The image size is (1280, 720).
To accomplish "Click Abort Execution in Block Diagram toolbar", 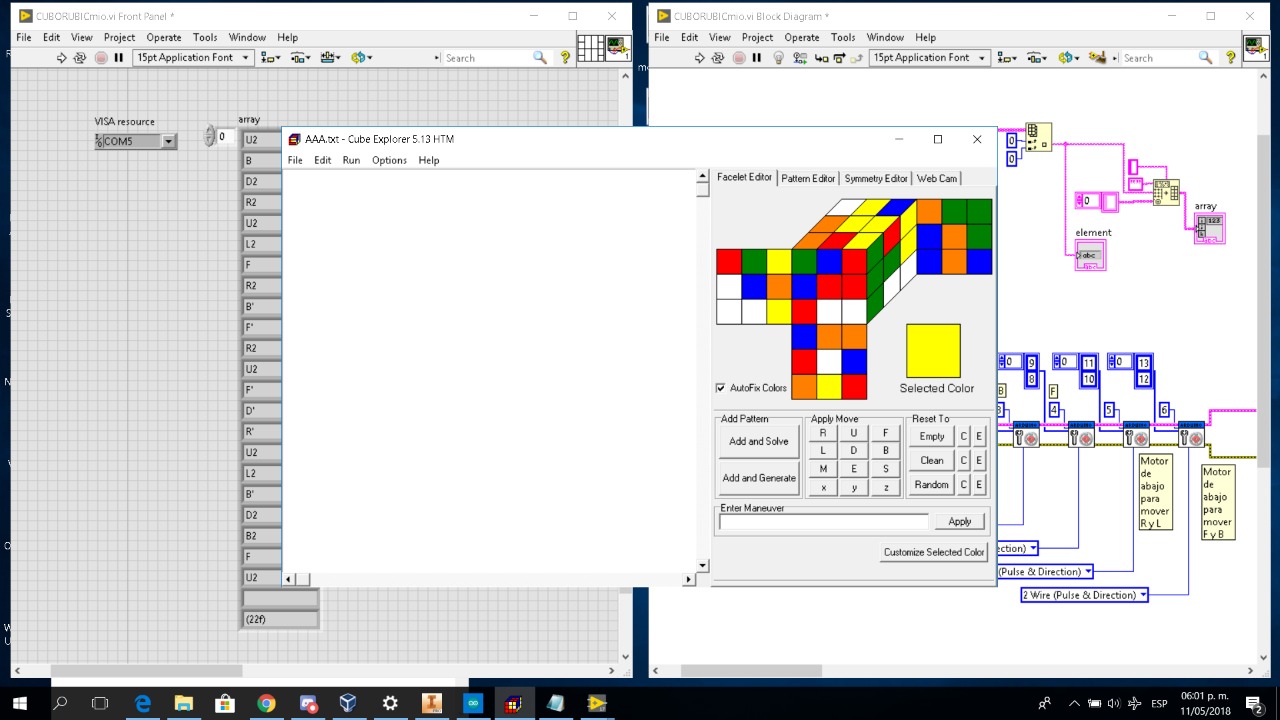I will coord(739,58).
